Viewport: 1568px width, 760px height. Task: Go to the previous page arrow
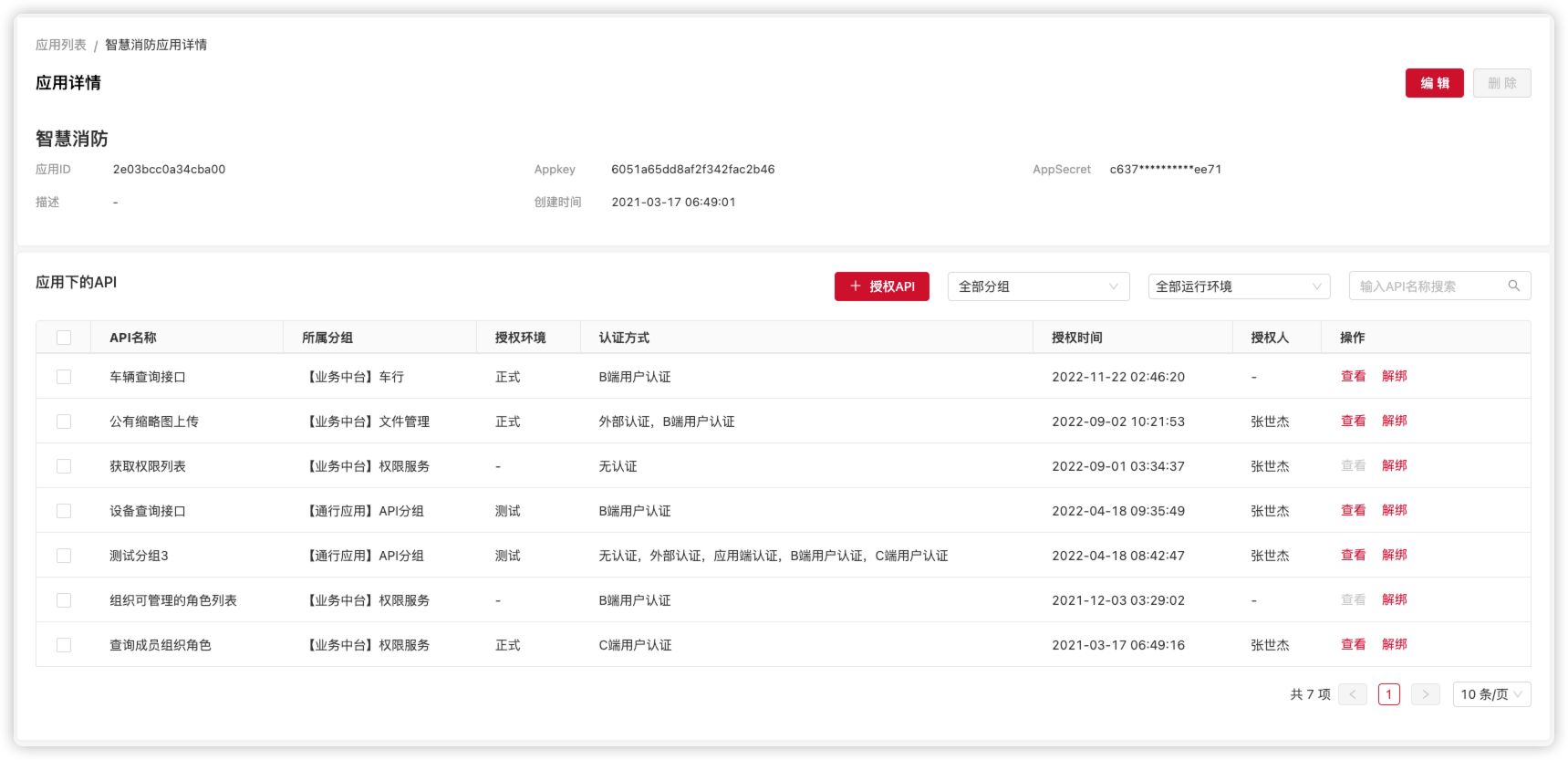click(1353, 694)
